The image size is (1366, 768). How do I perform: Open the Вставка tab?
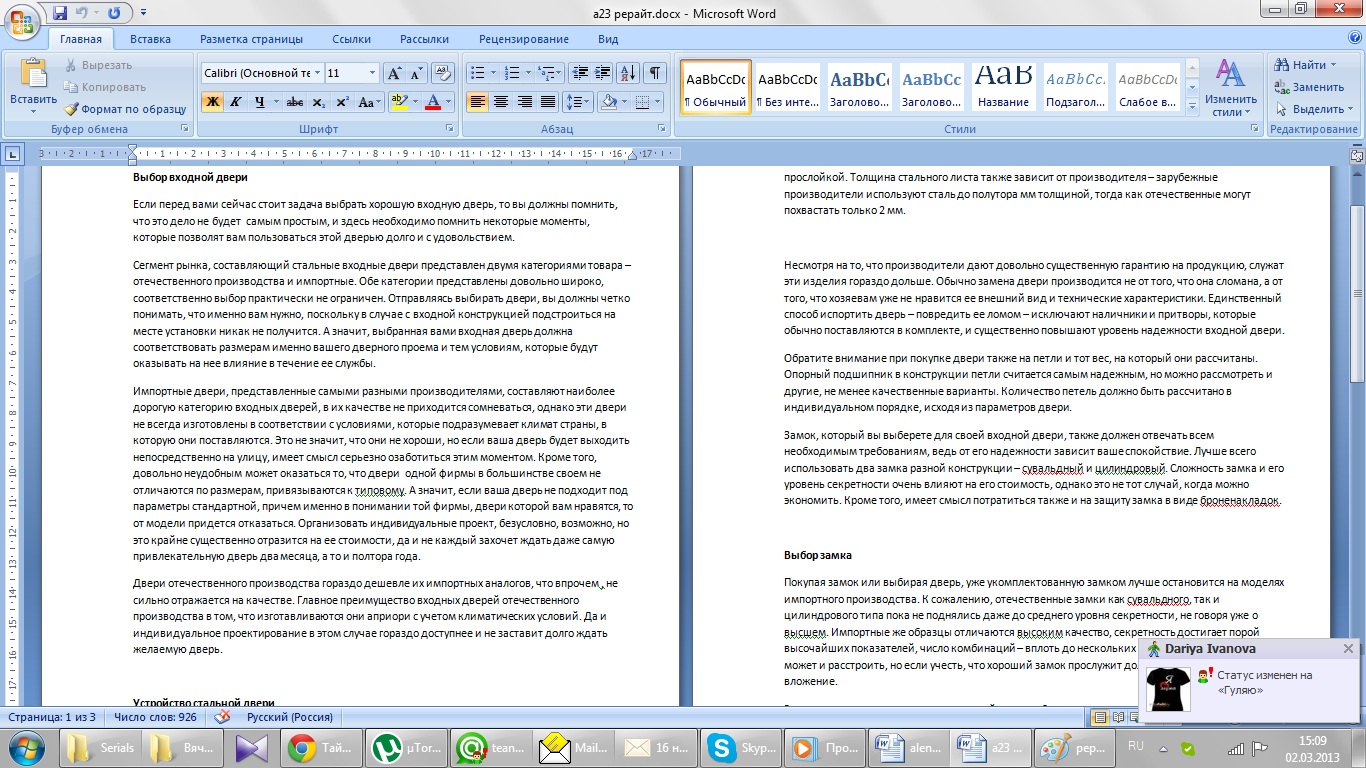(x=150, y=40)
